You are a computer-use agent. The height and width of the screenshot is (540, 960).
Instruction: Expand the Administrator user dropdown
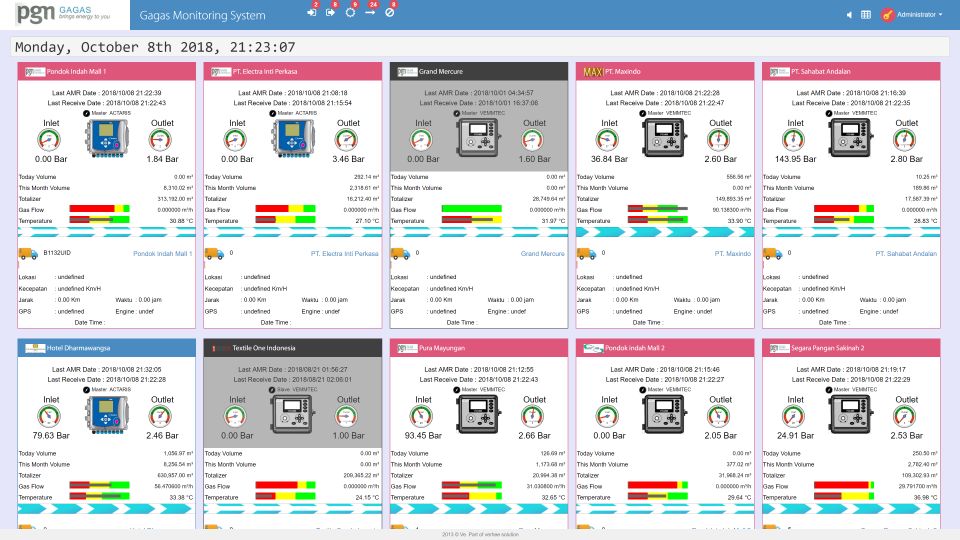pyautogui.click(x=912, y=15)
